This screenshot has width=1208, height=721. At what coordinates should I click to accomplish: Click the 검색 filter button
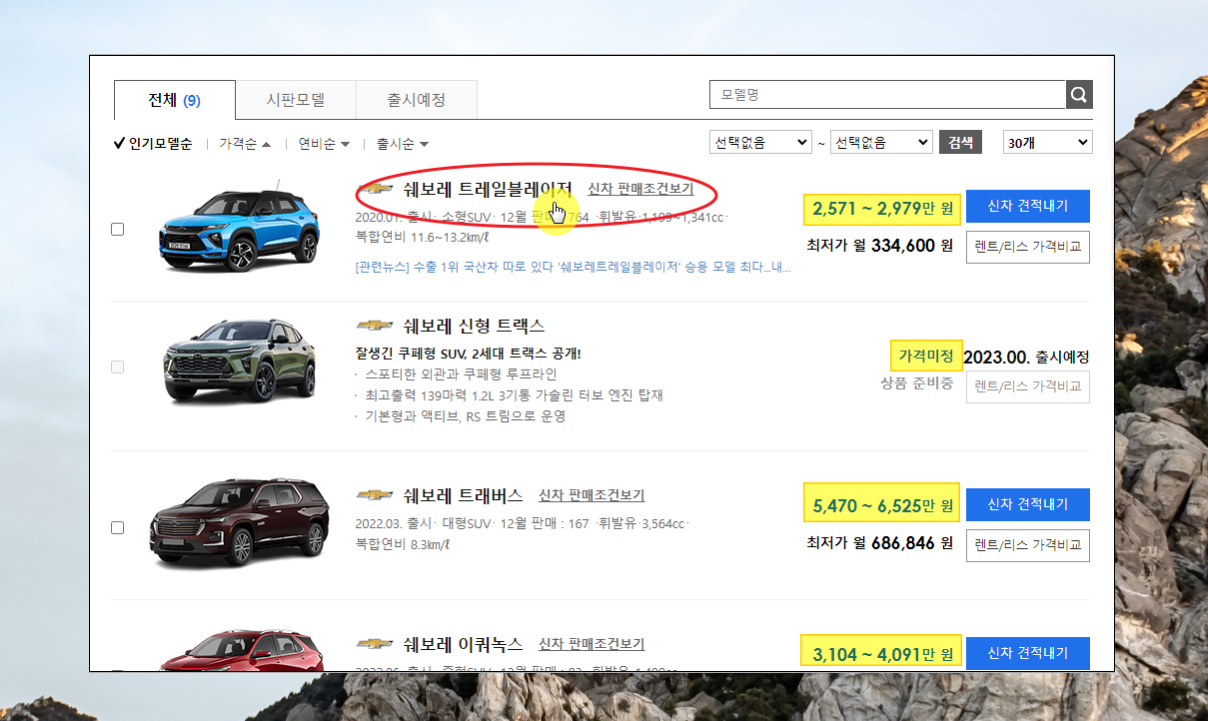[960, 142]
